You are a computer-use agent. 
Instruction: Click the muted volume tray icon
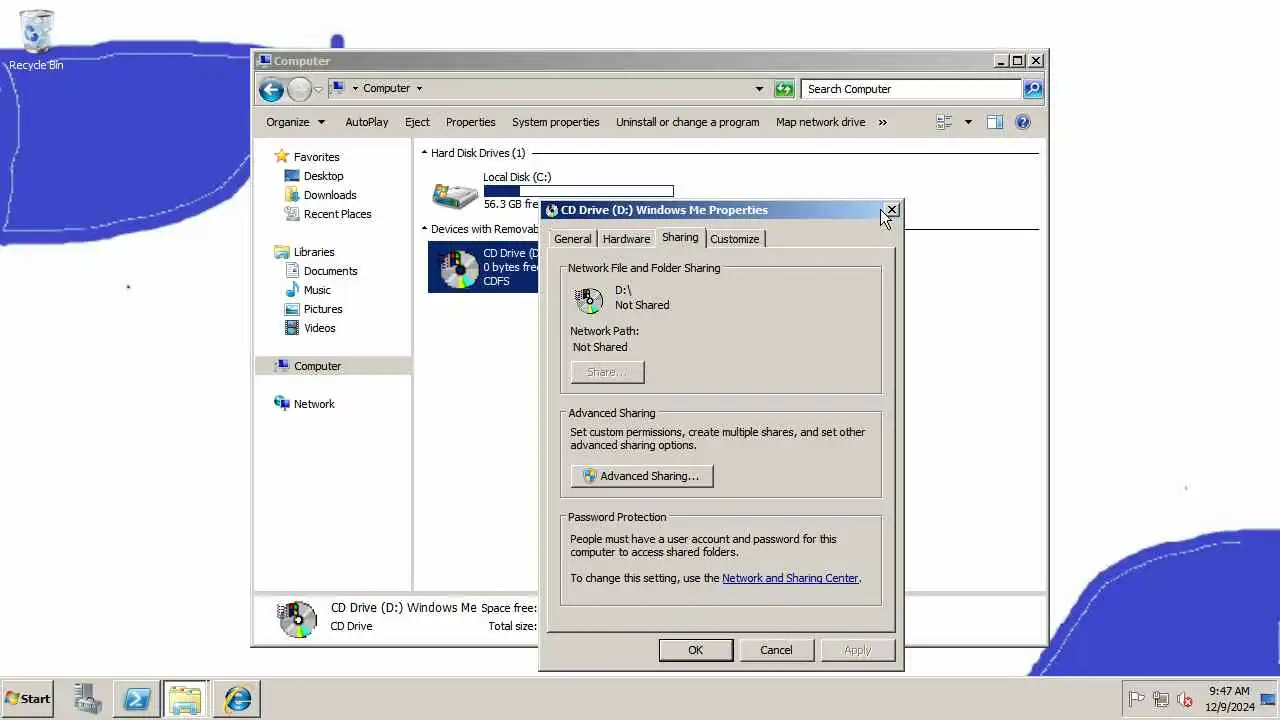(x=1184, y=699)
